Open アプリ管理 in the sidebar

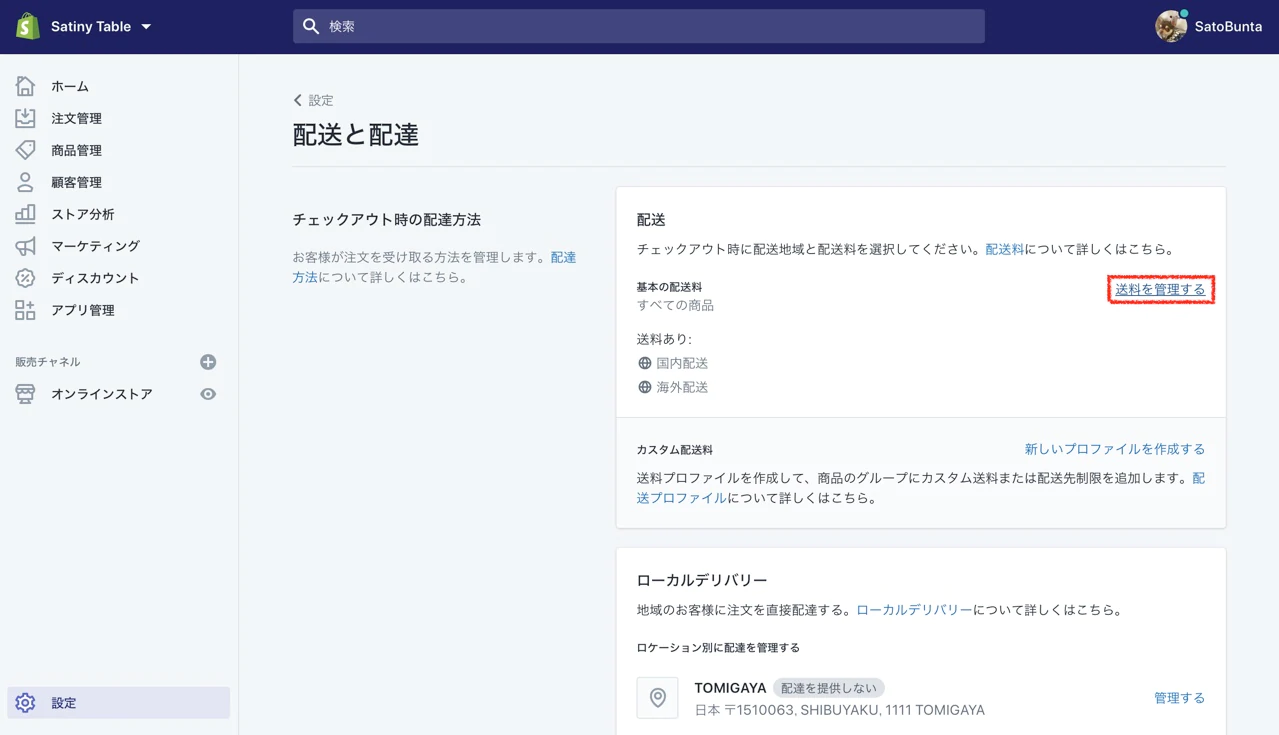point(82,310)
